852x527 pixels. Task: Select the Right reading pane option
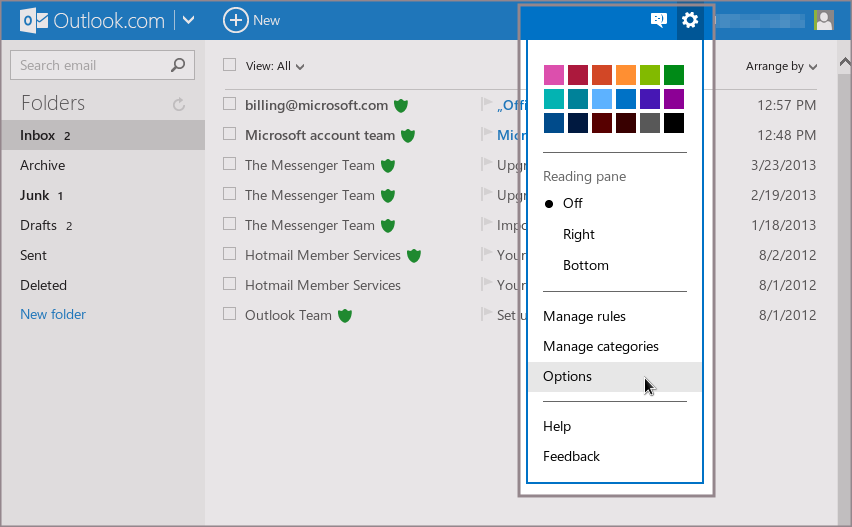click(578, 234)
